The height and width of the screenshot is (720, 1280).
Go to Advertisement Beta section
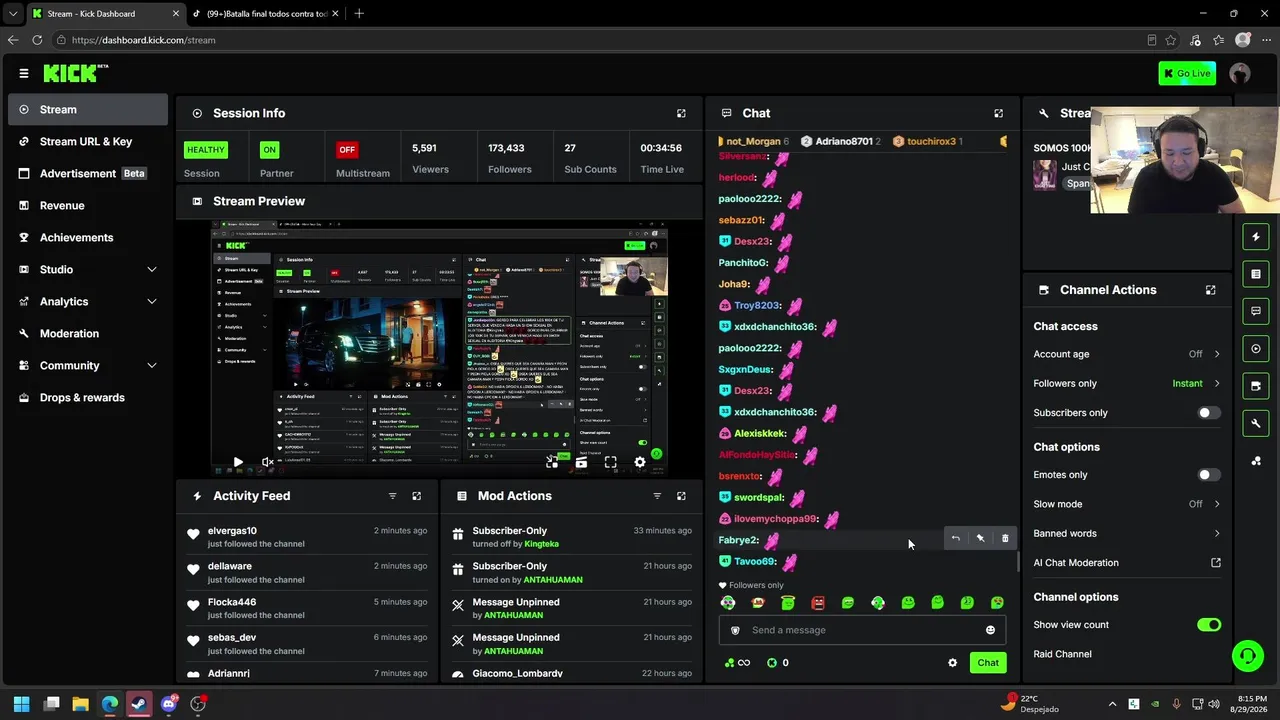[x=88, y=173]
